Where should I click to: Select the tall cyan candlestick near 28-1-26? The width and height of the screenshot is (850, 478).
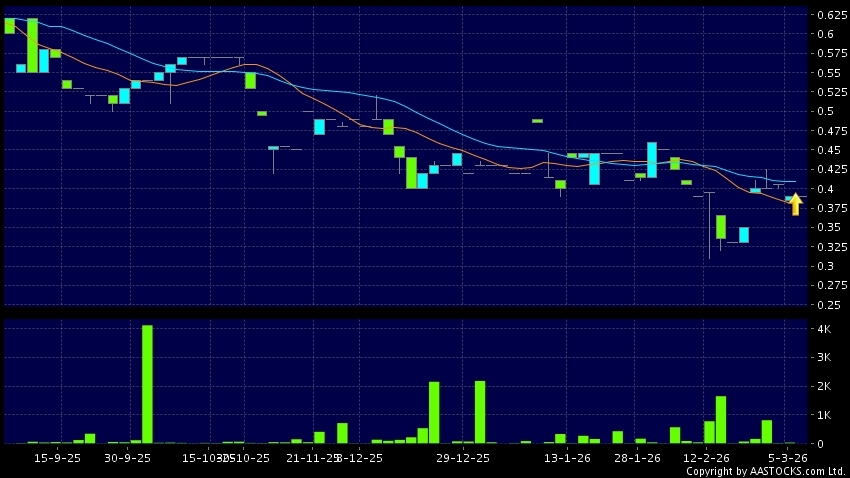[x=652, y=160]
